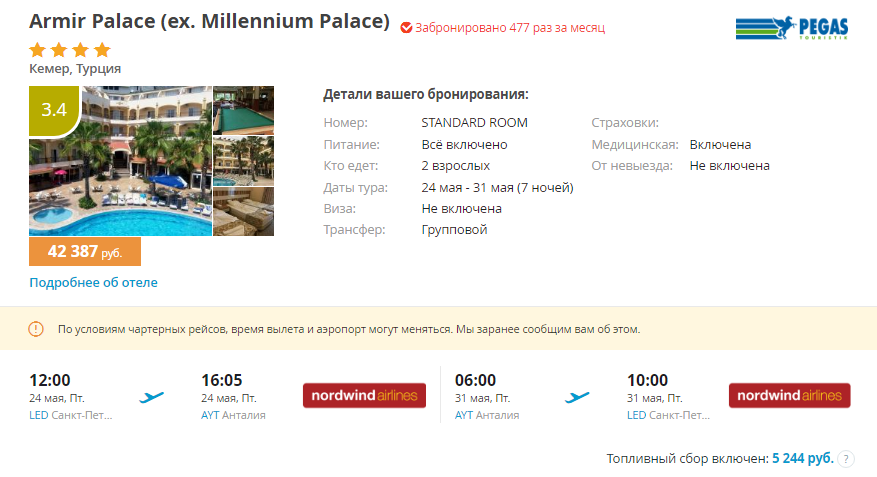The height and width of the screenshot is (477, 877).
Task: Click the LED Санкт-Петербург departure airport
Action: (x=71, y=415)
